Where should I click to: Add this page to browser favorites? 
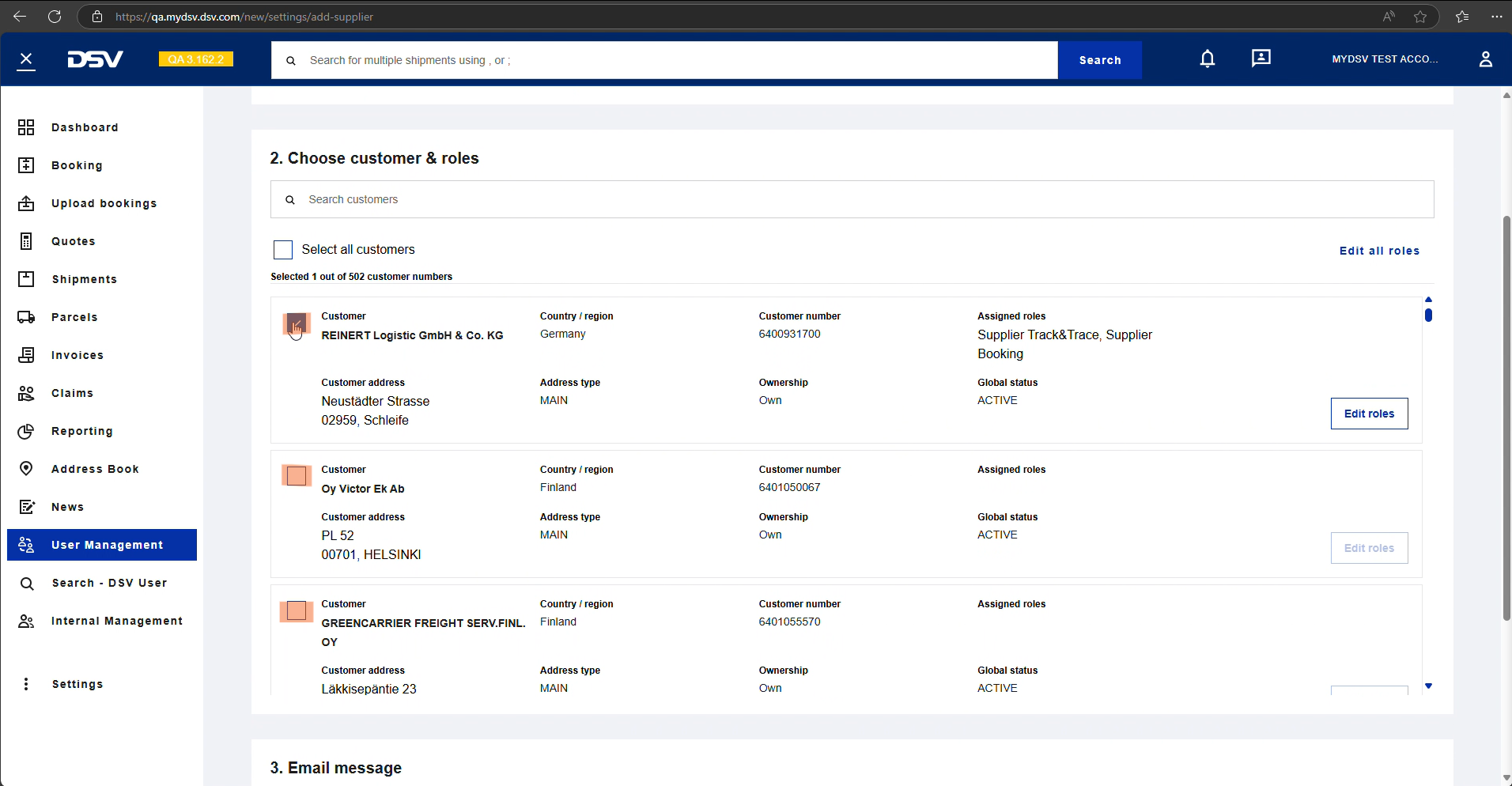(1420, 17)
